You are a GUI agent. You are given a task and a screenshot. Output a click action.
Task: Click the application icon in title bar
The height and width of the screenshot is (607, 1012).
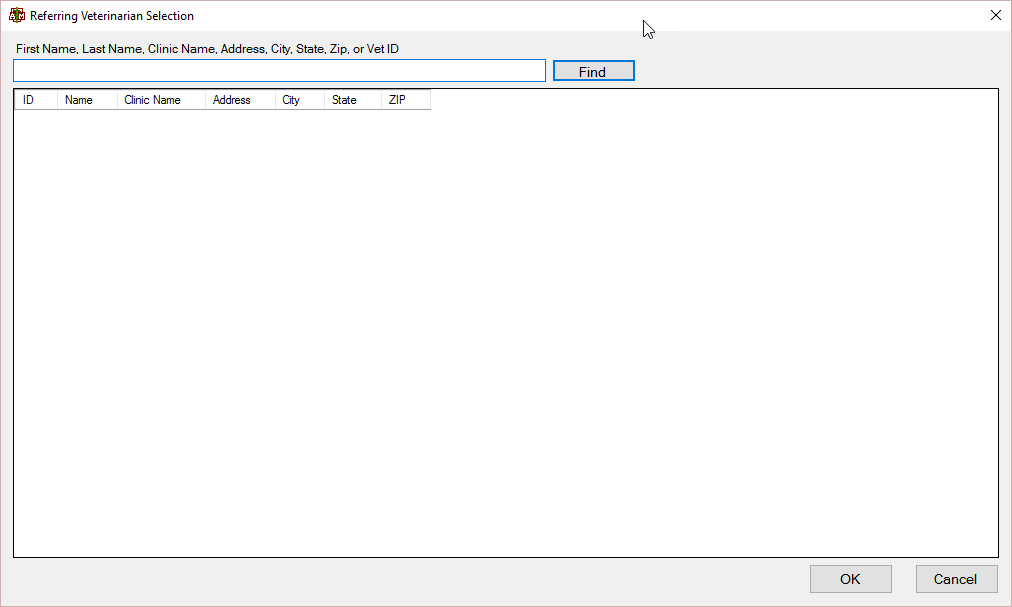tap(17, 15)
